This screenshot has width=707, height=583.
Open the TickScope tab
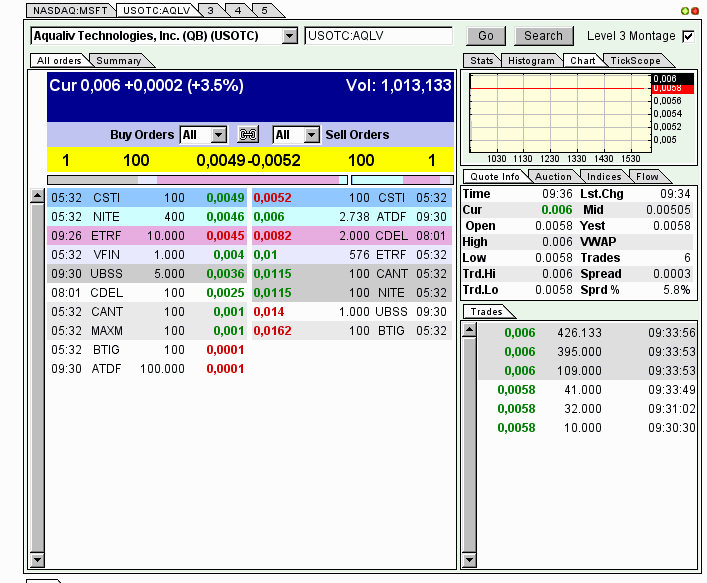click(635, 60)
